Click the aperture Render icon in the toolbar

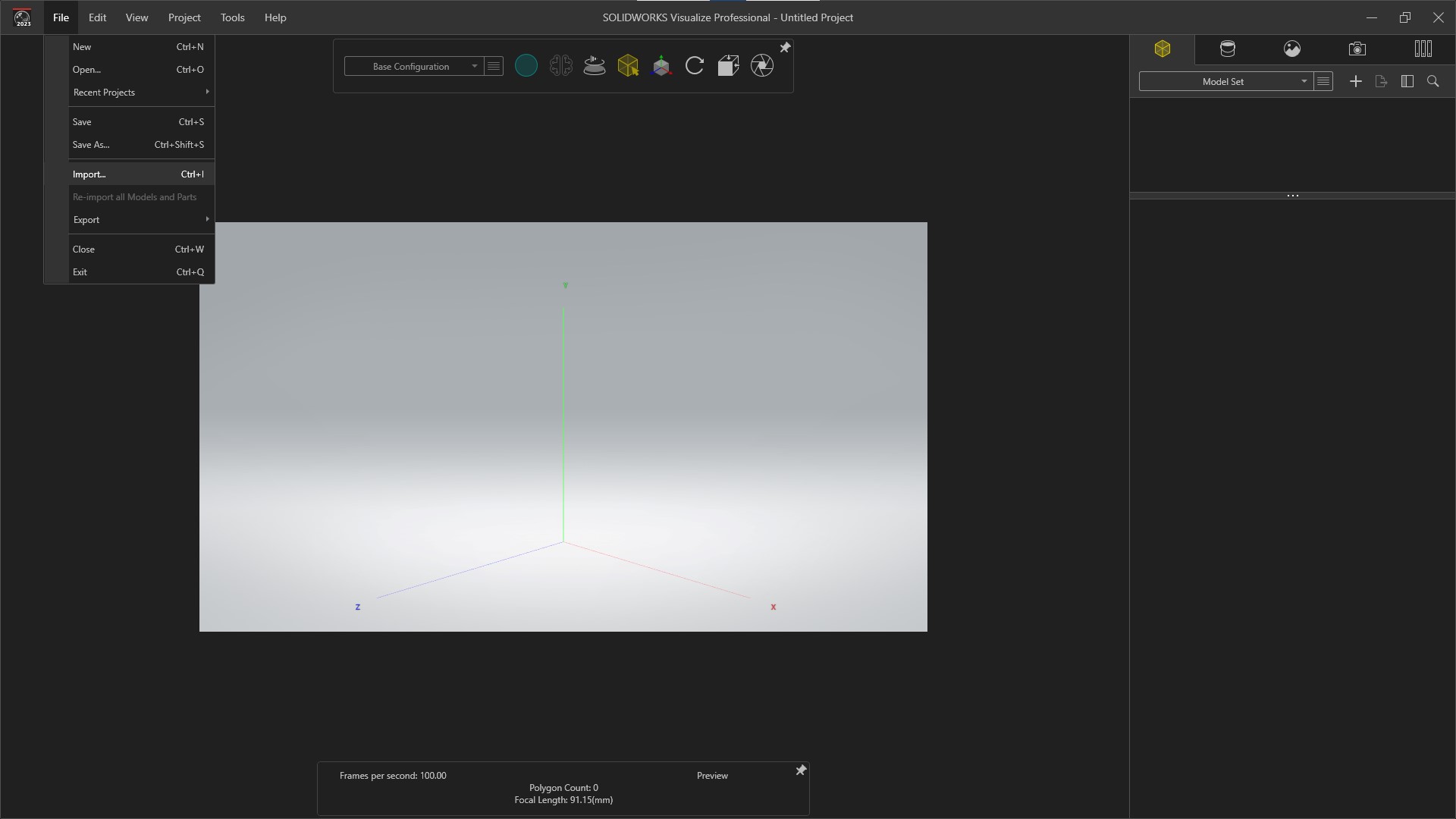click(x=762, y=66)
